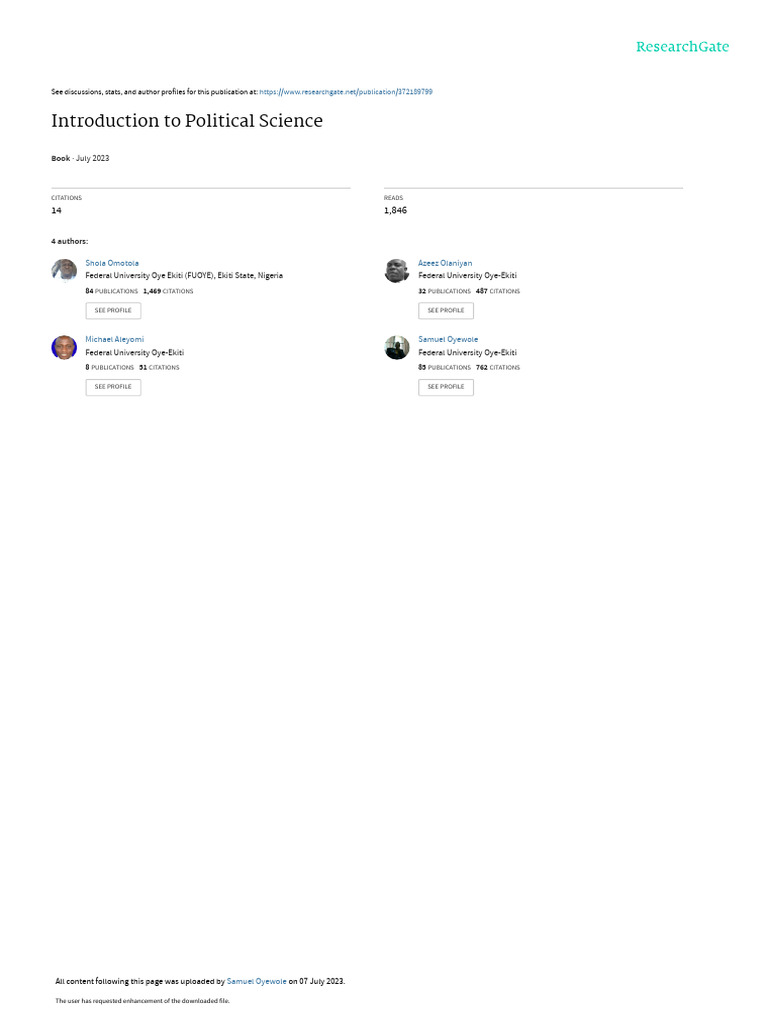Viewport: 768px width, 1024px height.
Task: Click the ResearchGate logo
Action: pyautogui.click(x=682, y=47)
